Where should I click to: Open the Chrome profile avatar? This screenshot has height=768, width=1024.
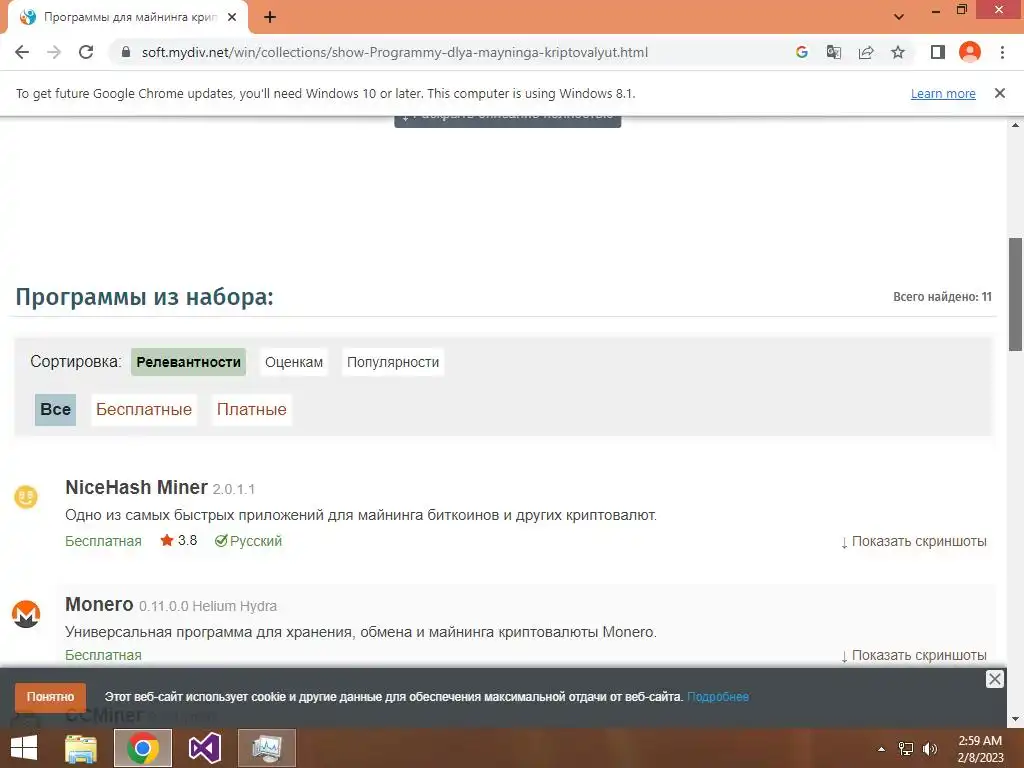tap(970, 52)
